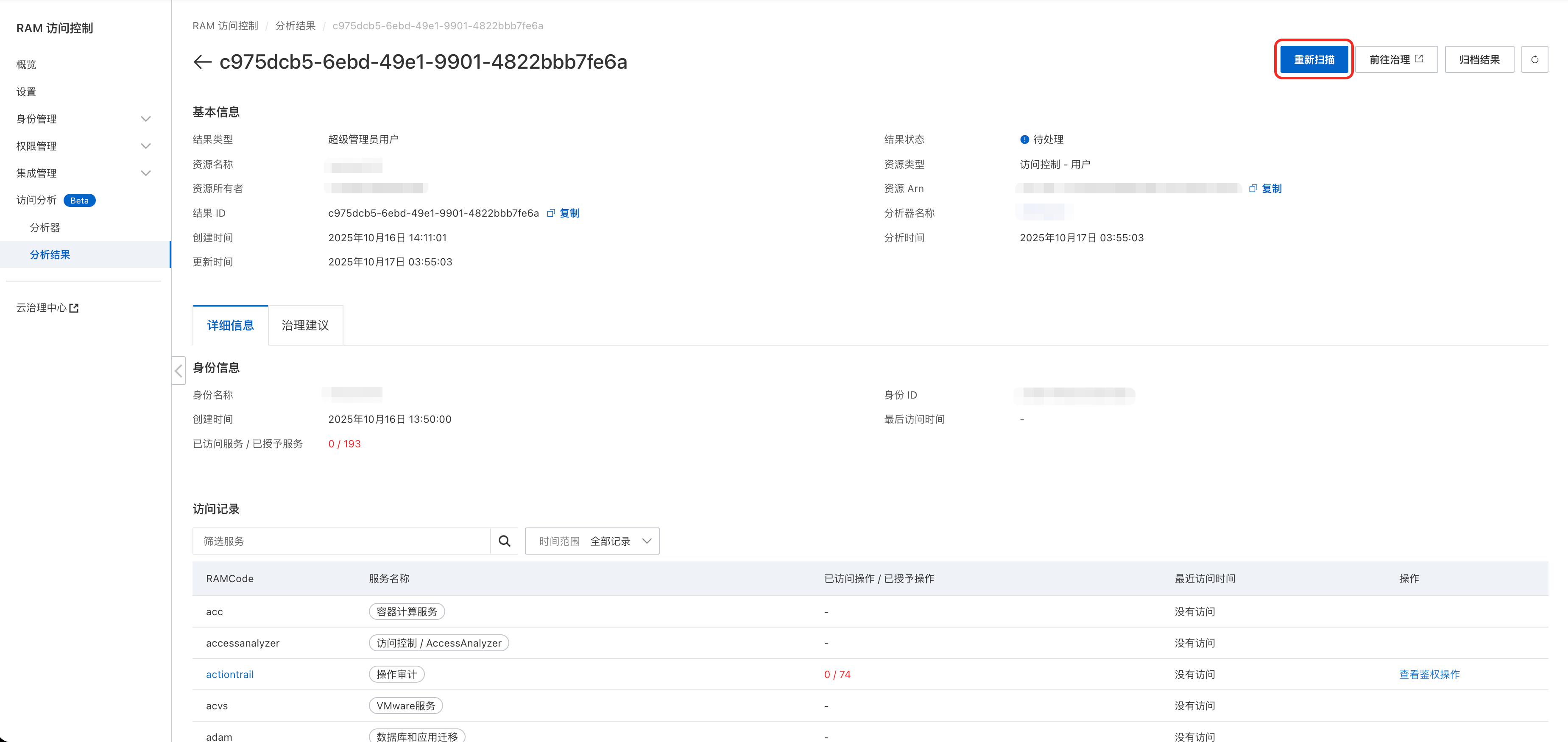Click the 筛选服务 search input field
The width and height of the screenshot is (1568, 742).
coord(341,541)
